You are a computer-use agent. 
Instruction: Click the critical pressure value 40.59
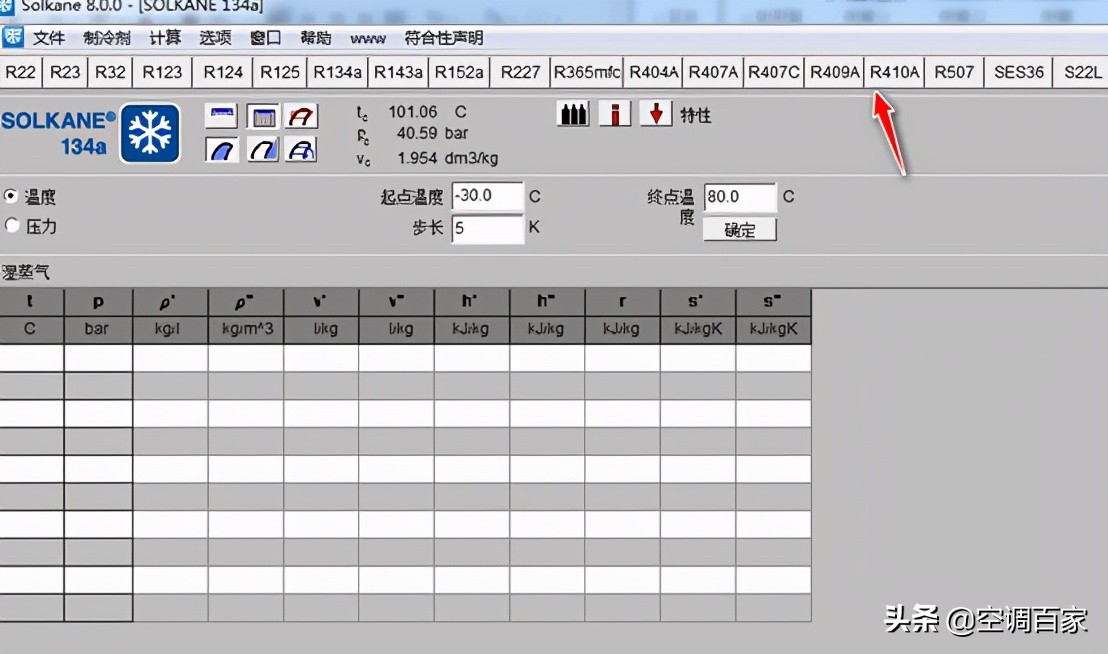click(417, 133)
